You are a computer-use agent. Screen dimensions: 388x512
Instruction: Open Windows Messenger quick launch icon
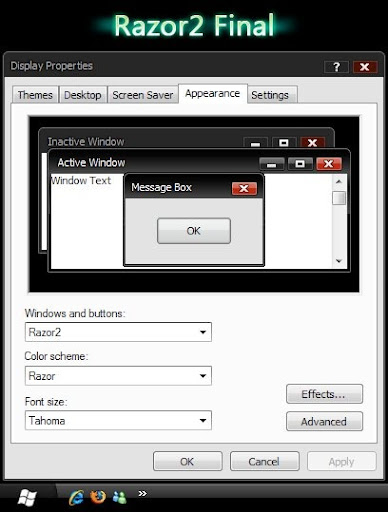tap(119, 497)
